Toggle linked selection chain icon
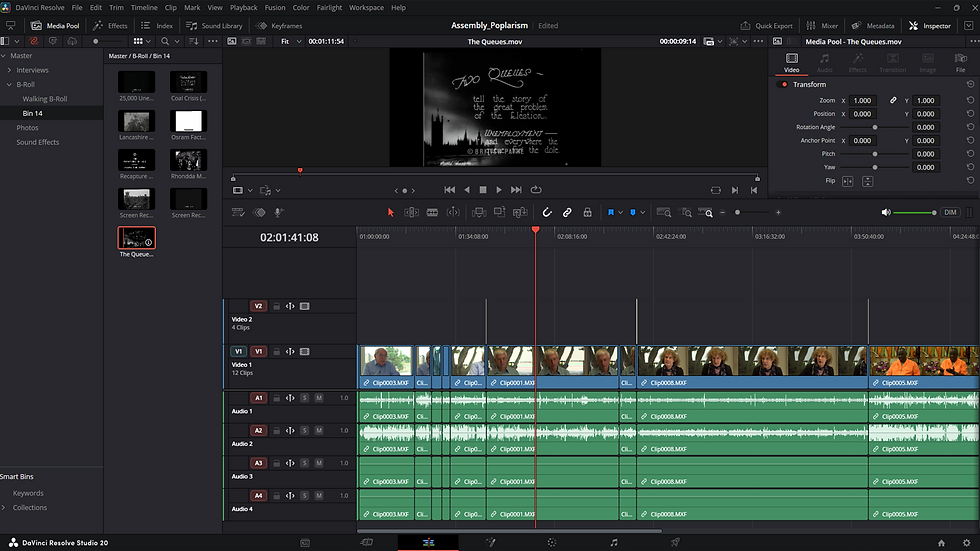Viewport: 980px width, 551px height. coord(567,212)
